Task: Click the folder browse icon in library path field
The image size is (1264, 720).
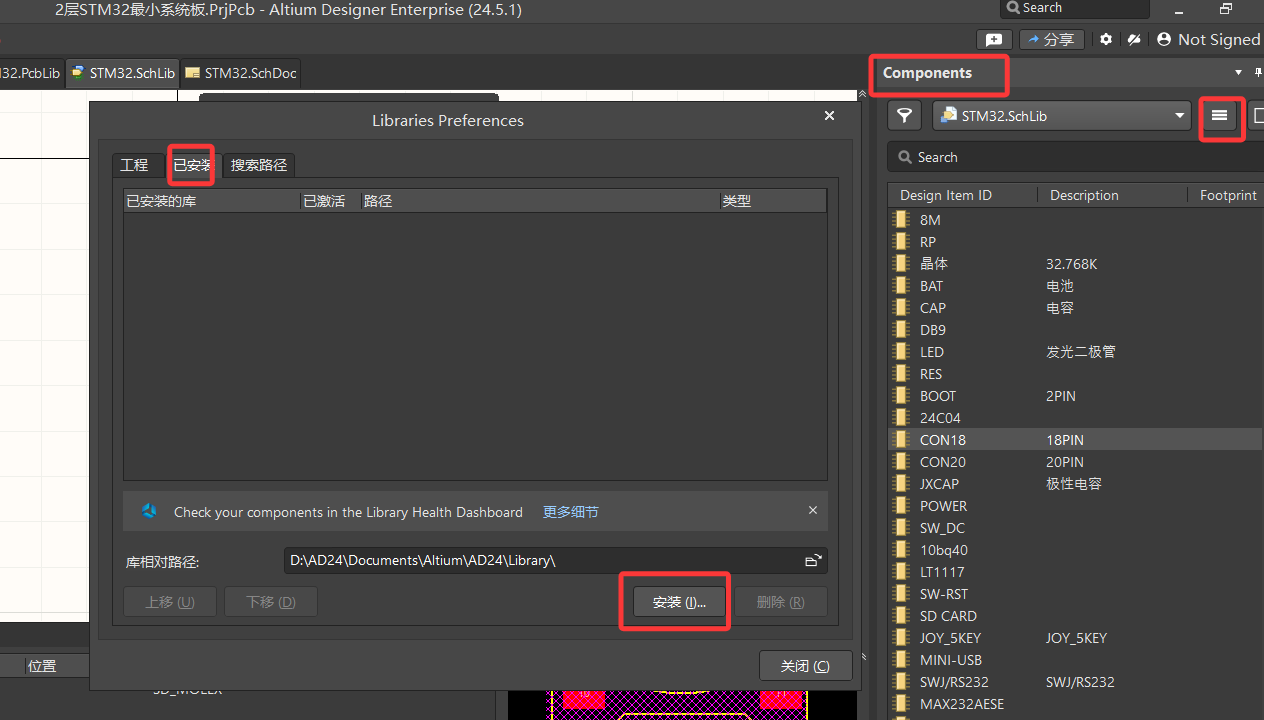Action: point(813,560)
